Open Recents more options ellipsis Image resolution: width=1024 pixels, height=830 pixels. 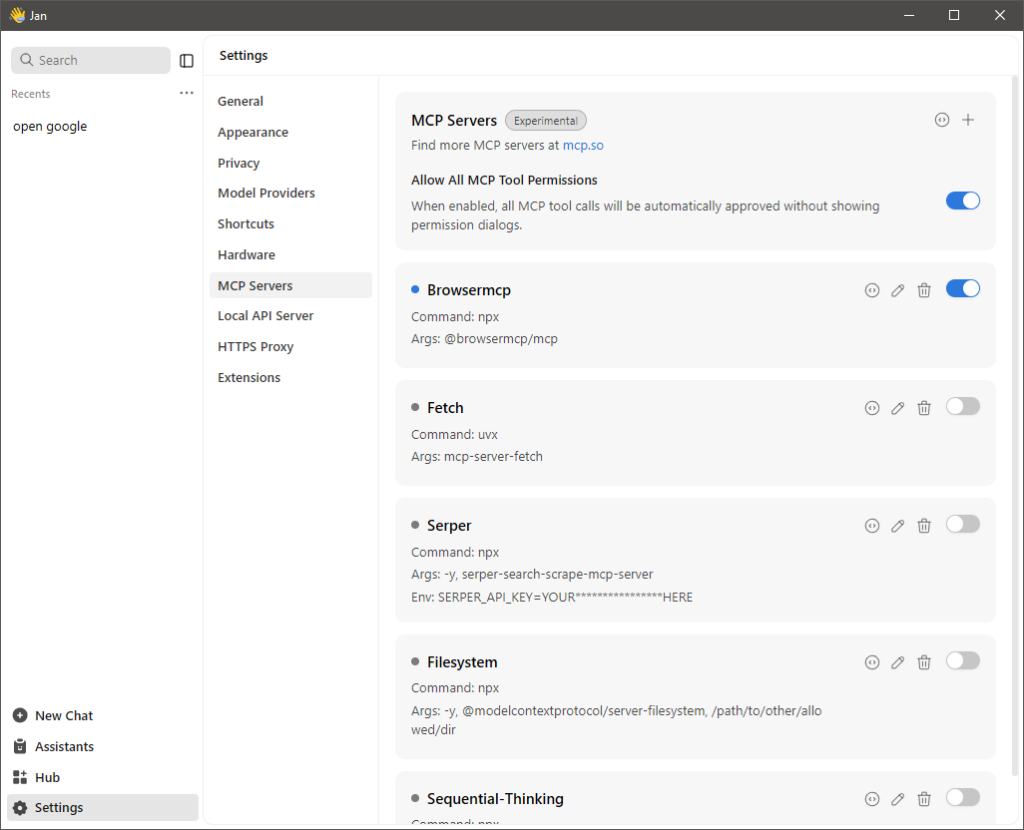187,93
